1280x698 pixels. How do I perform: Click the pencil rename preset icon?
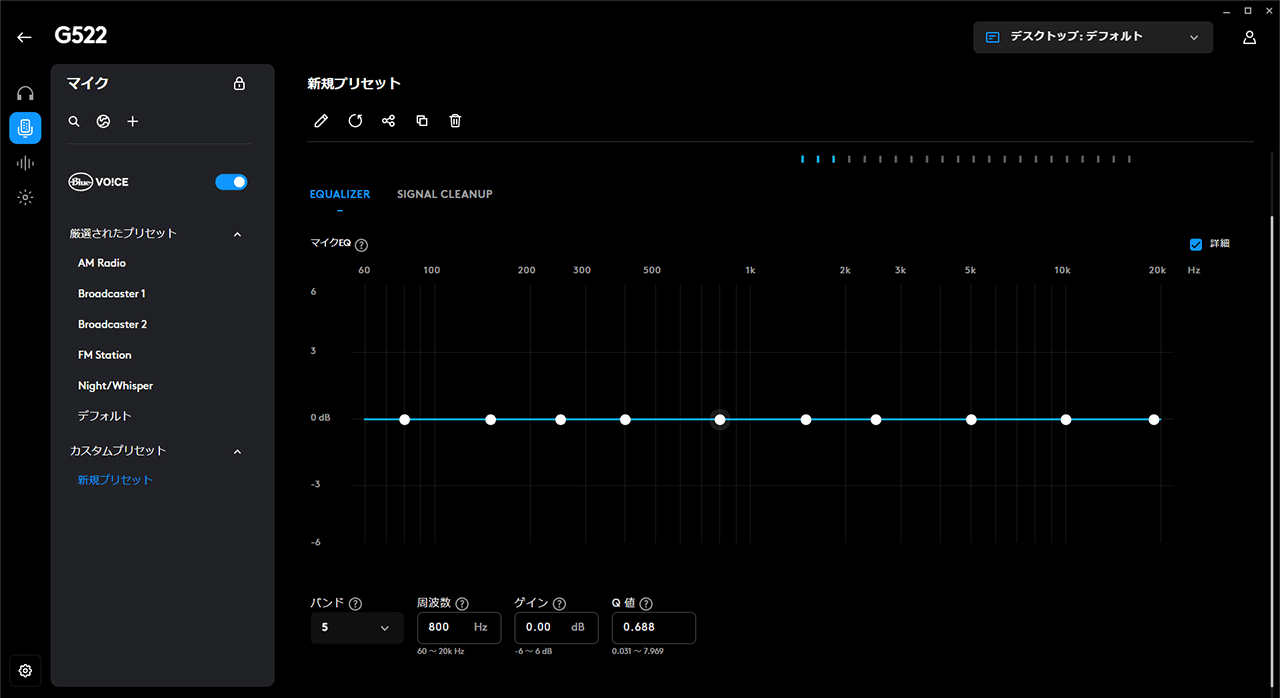click(321, 121)
